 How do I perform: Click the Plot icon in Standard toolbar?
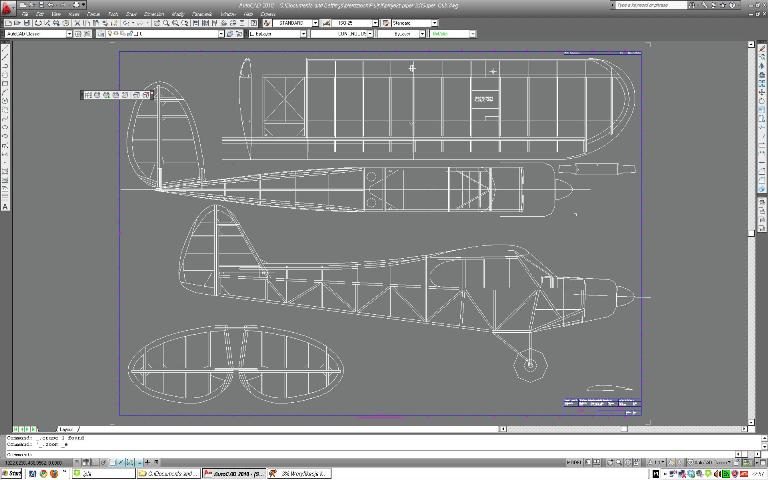click(x=38, y=23)
